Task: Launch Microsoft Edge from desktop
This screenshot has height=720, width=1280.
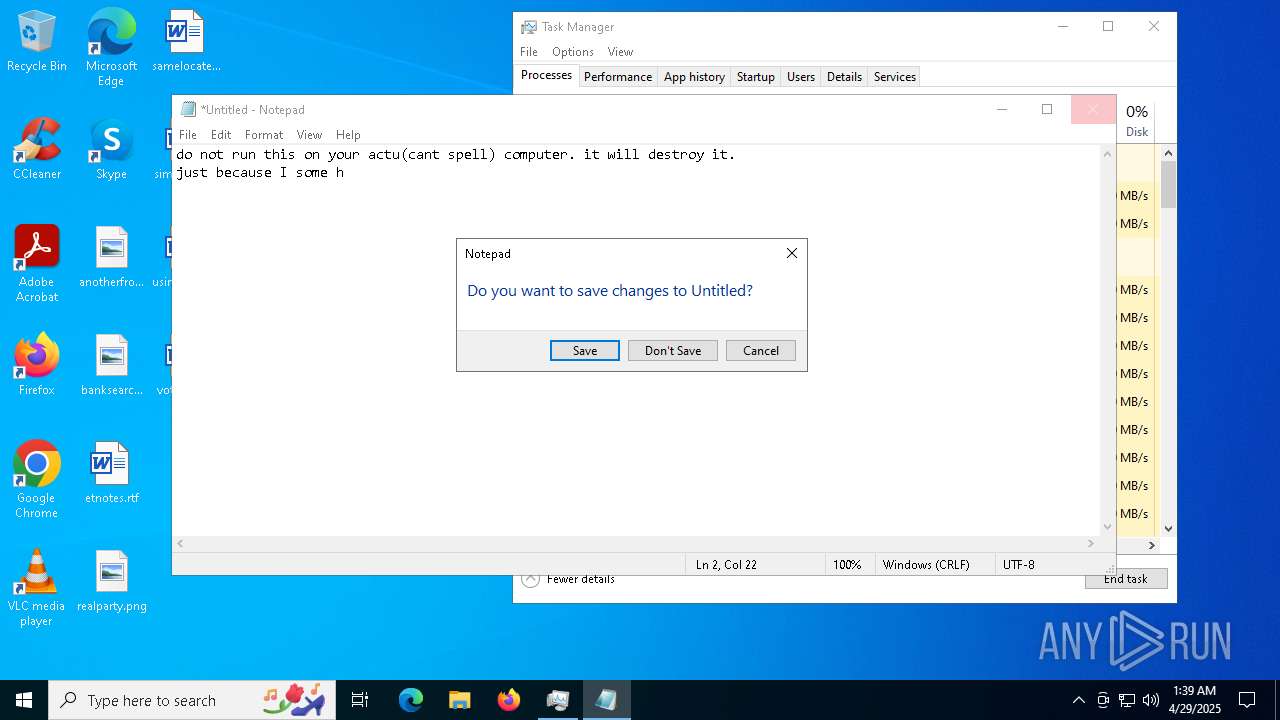Action: pos(111,47)
